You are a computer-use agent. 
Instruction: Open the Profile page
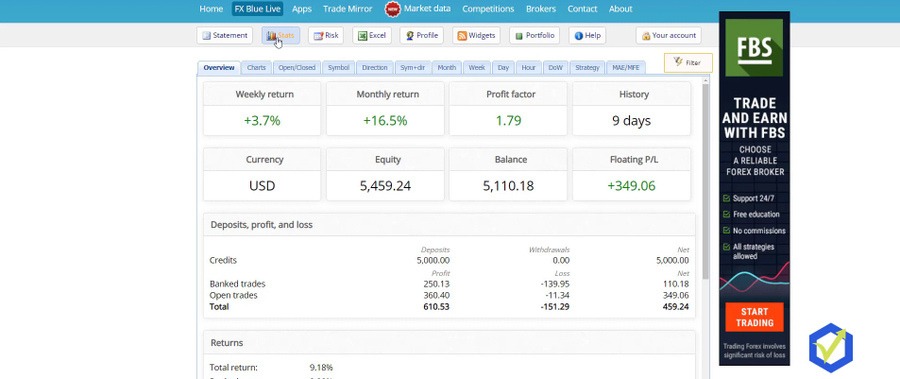[x=422, y=36]
